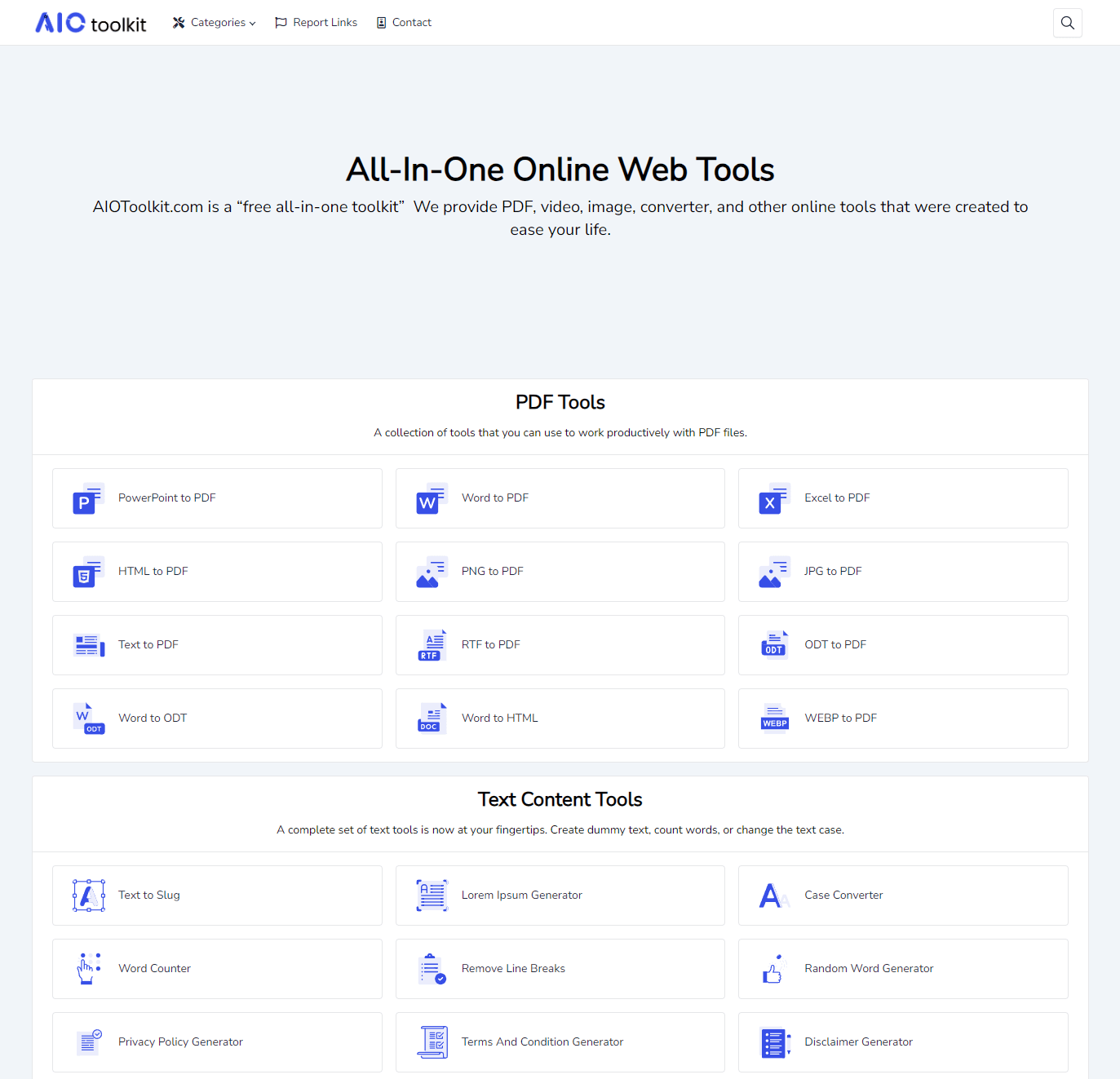Open the RTF to PDF converter icon
Viewport: 1120px width, 1079px height.
431,645
